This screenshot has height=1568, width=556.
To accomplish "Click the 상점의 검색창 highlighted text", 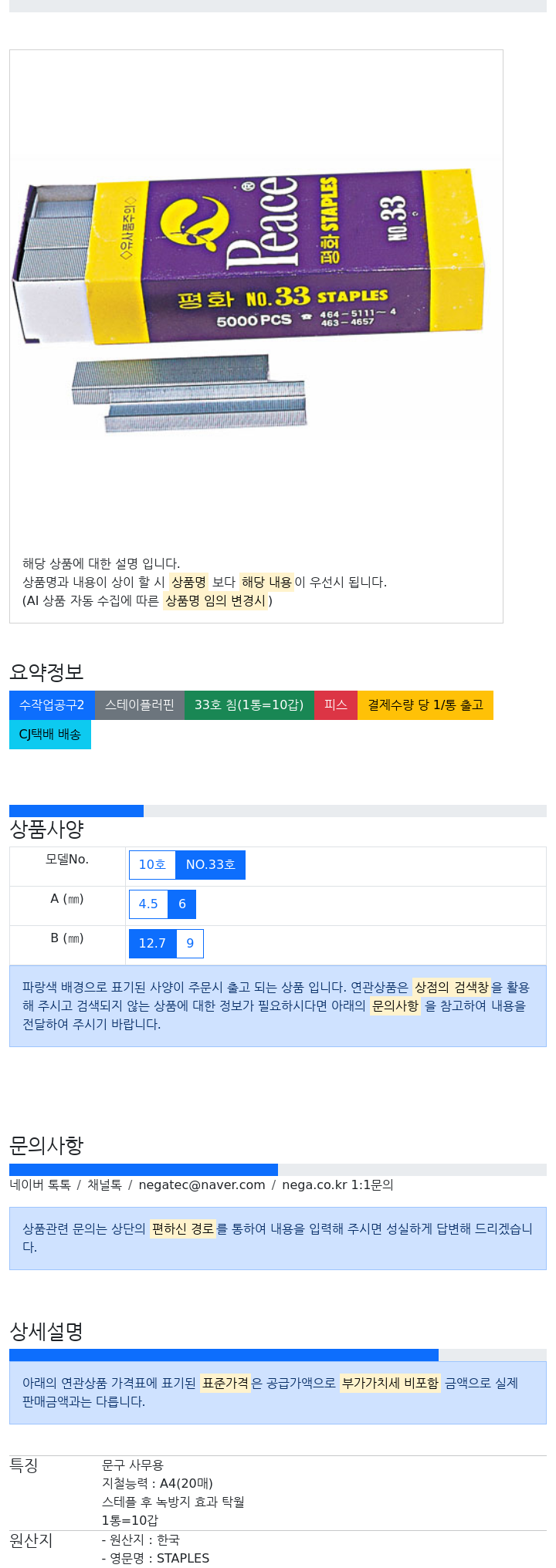I will point(451,988).
